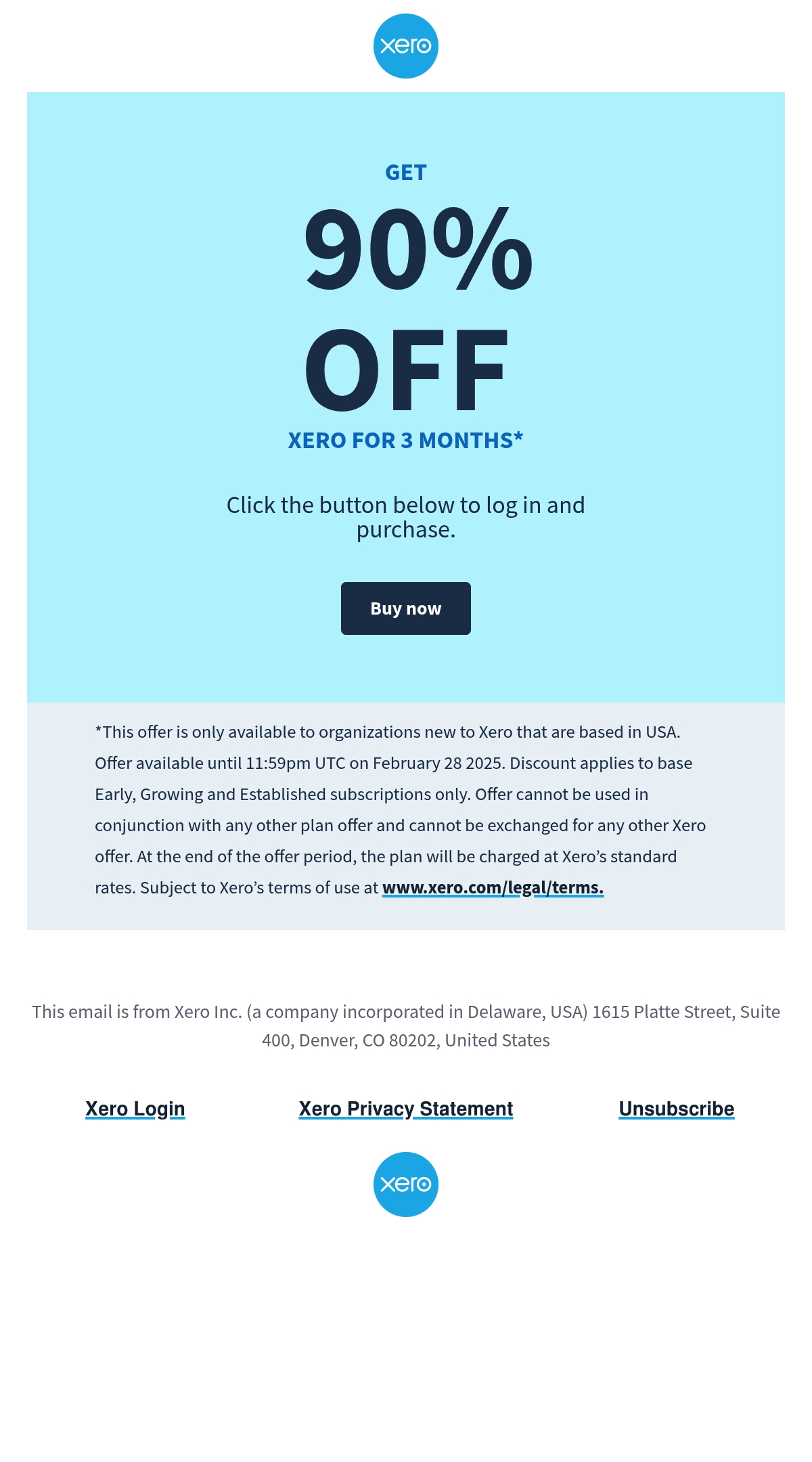Click the large OFF headline text

406,370
